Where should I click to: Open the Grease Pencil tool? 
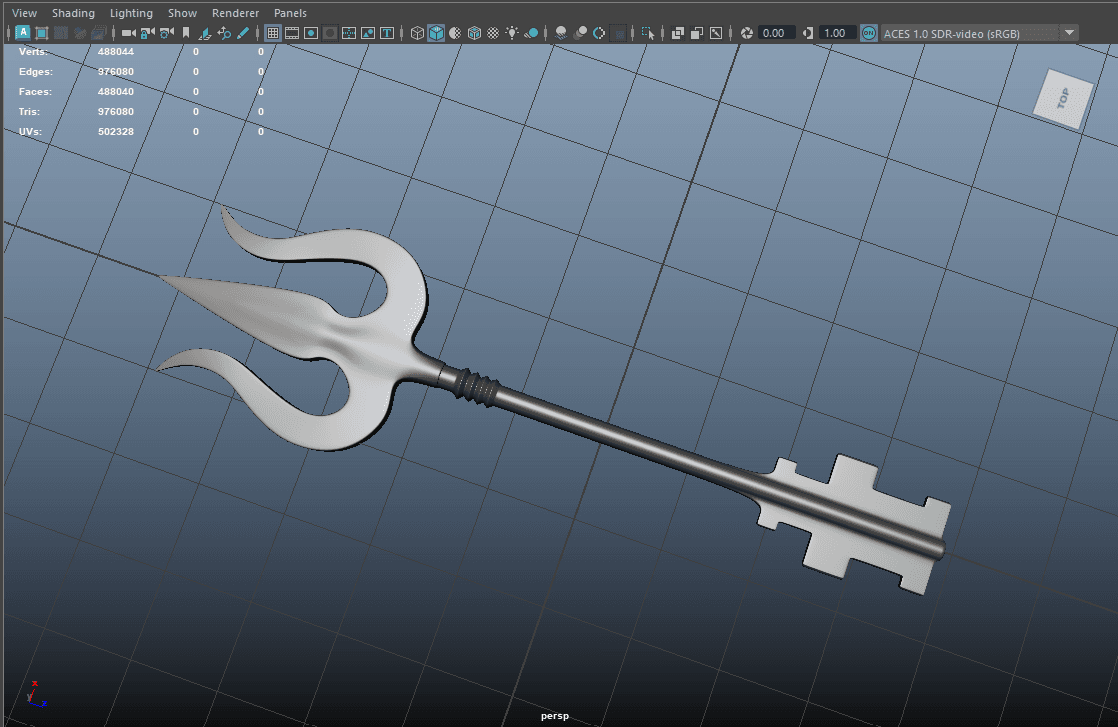point(242,33)
